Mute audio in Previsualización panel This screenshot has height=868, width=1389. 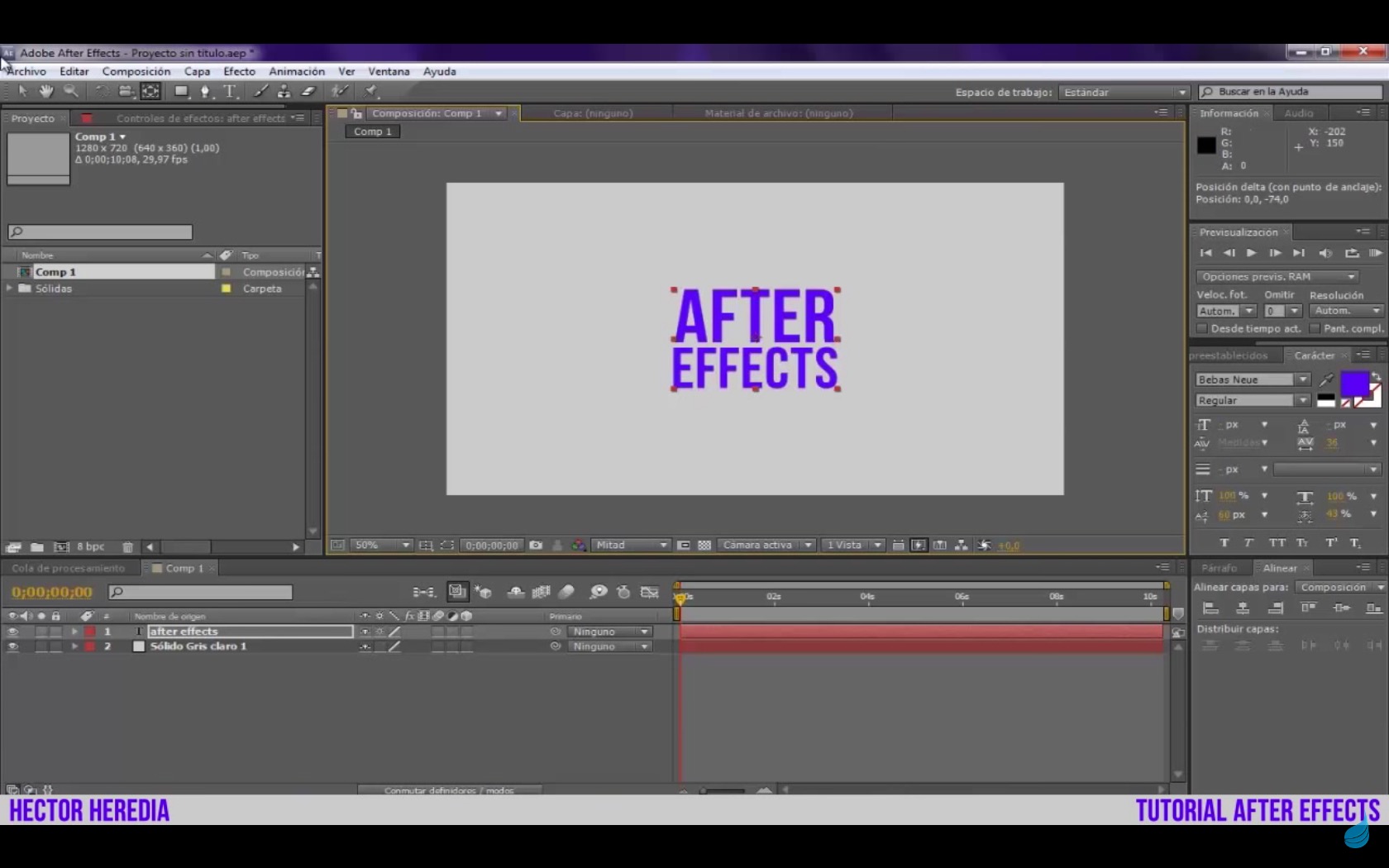1325,253
